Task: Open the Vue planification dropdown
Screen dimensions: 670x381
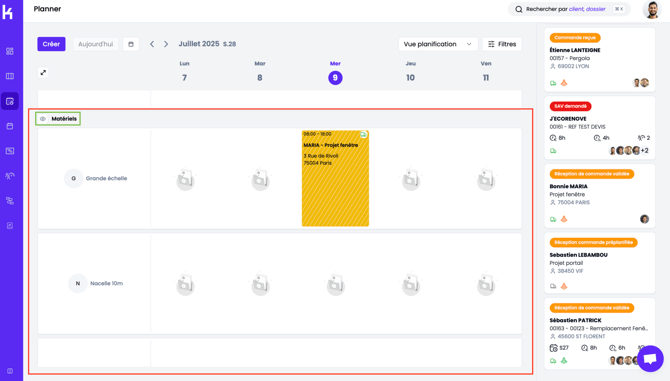Action: (438, 44)
